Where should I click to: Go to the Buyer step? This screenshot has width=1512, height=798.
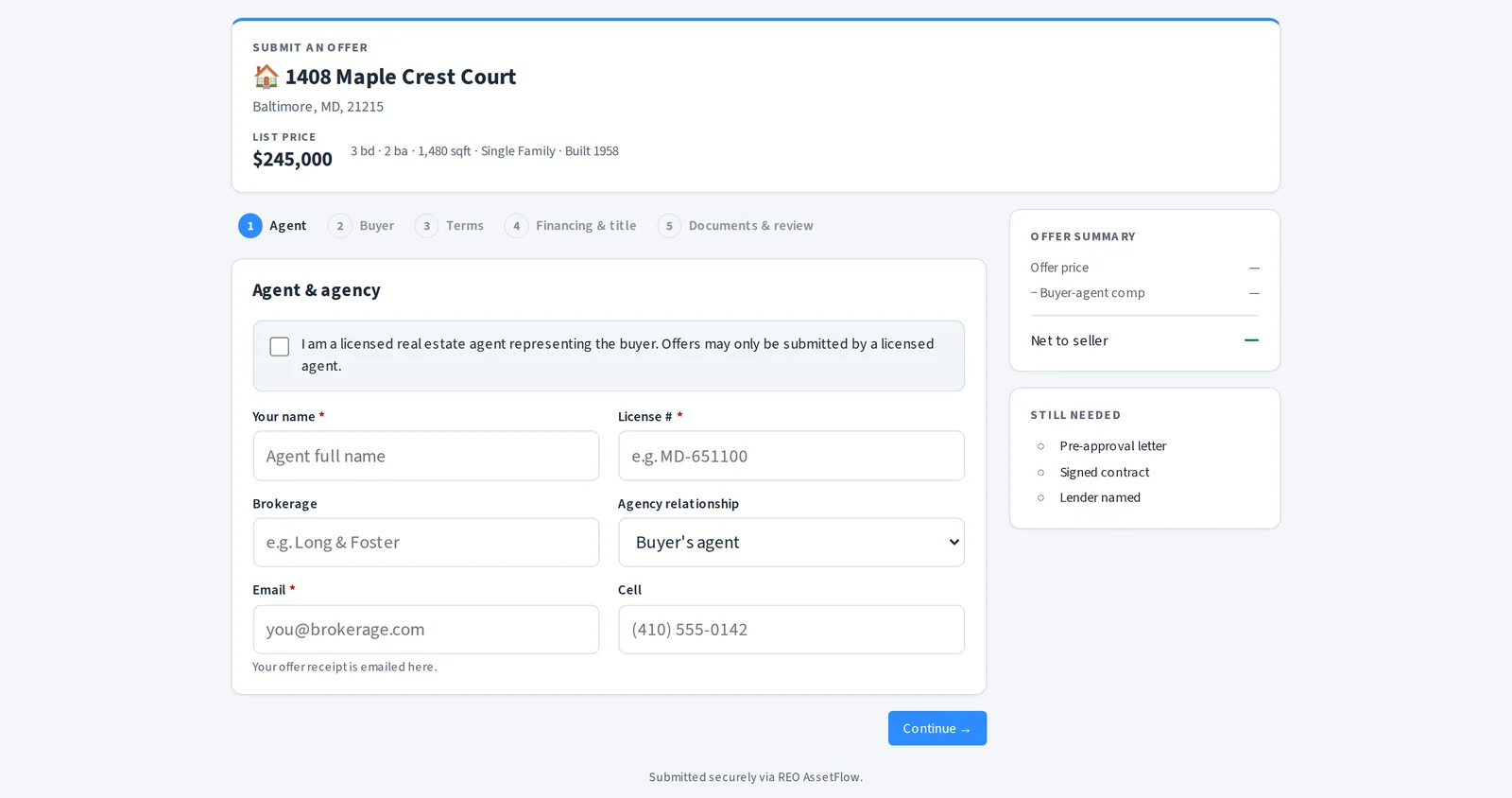pyautogui.click(x=362, y=226)
